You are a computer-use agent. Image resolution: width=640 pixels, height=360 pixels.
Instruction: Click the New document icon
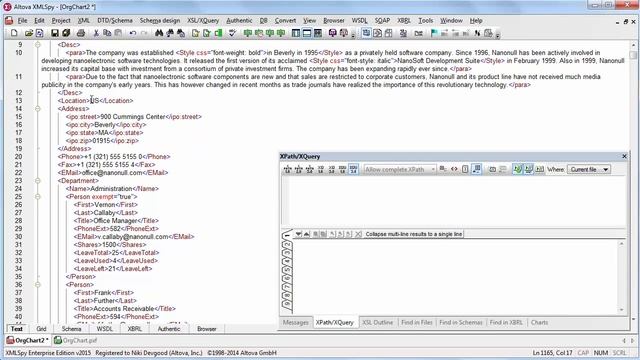14,33
